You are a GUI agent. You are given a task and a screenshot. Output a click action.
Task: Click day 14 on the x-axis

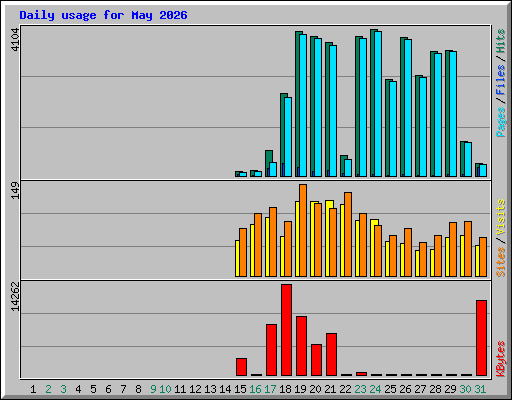tap(225, 389)
